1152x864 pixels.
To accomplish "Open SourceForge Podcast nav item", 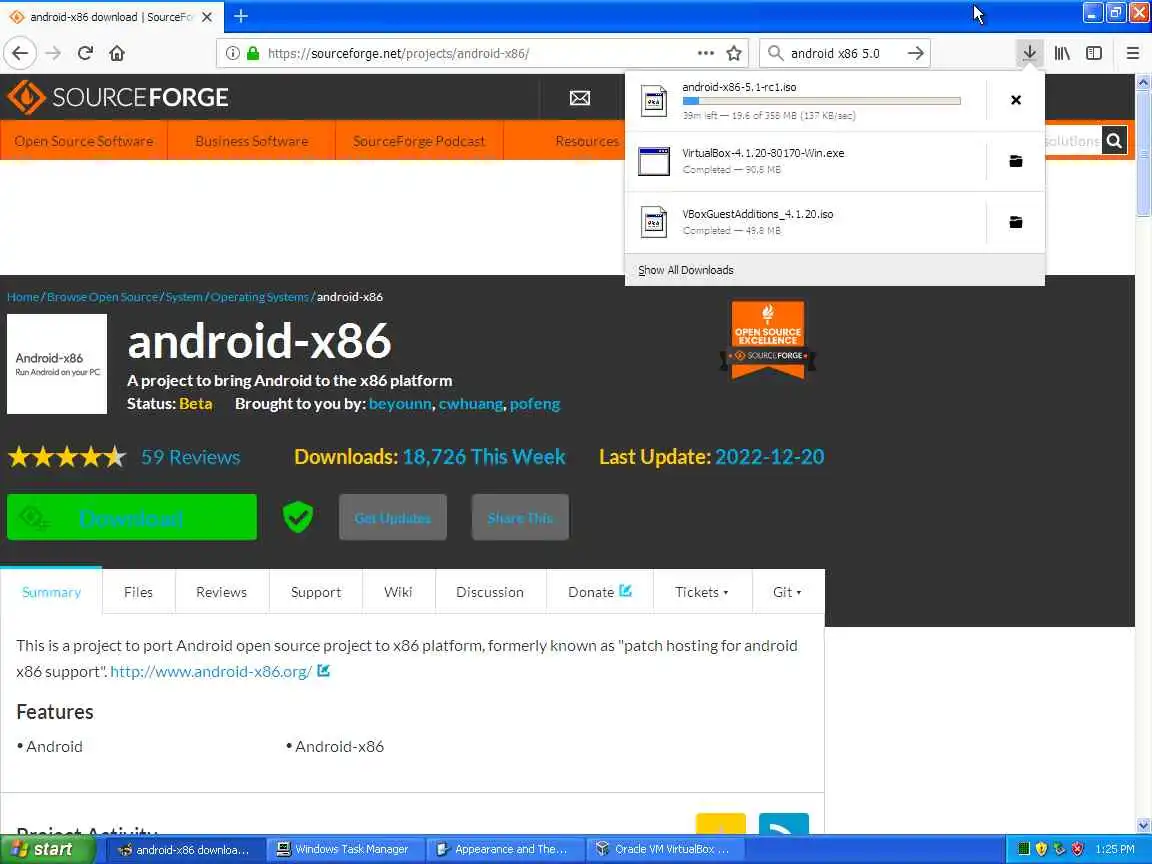I will coord(419,140).
